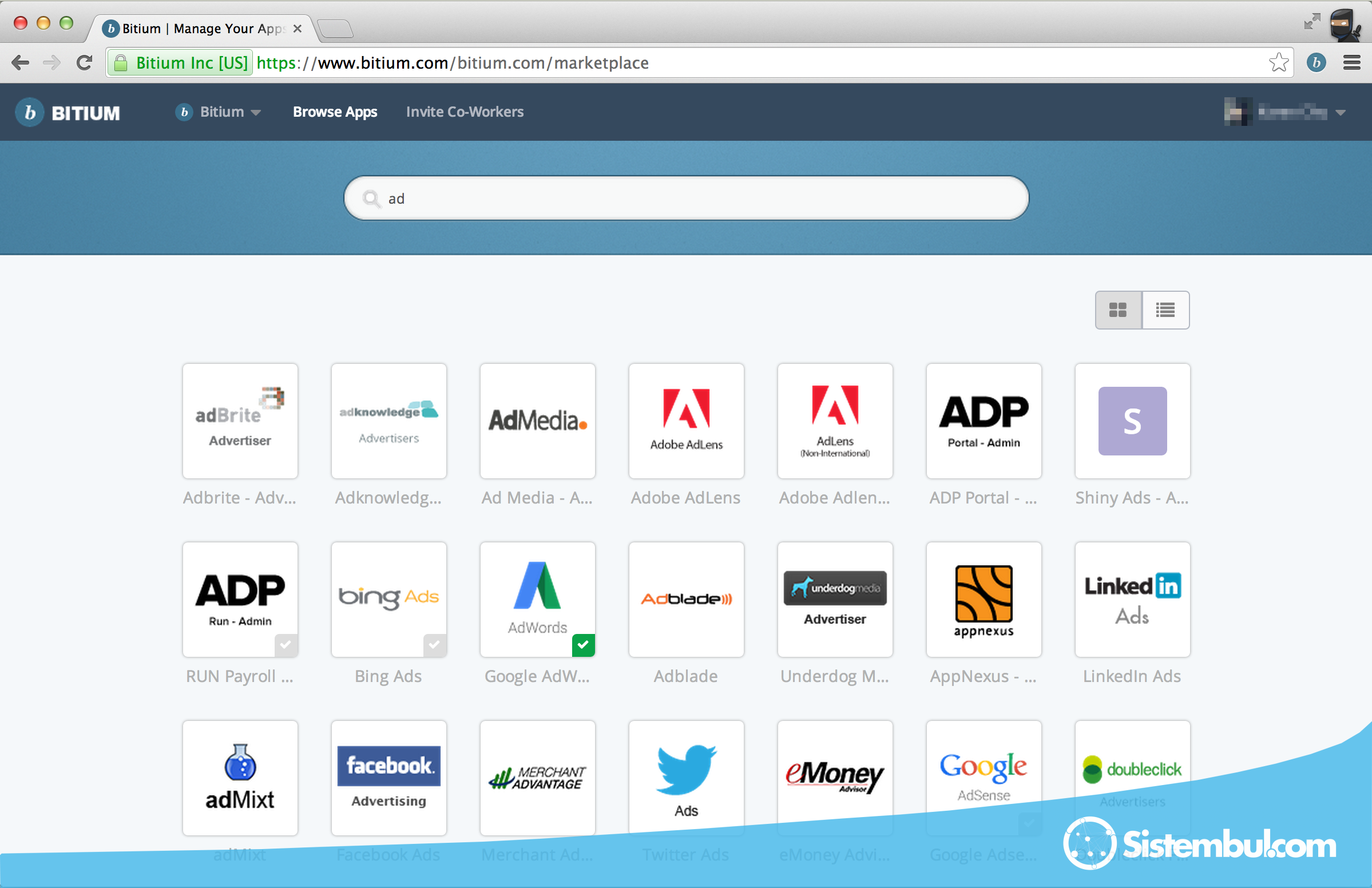This screenshot has width=1372, height=888.
Task: Bookmark this page with the star
Action: pyautogui.click(x=1278, y=62)
